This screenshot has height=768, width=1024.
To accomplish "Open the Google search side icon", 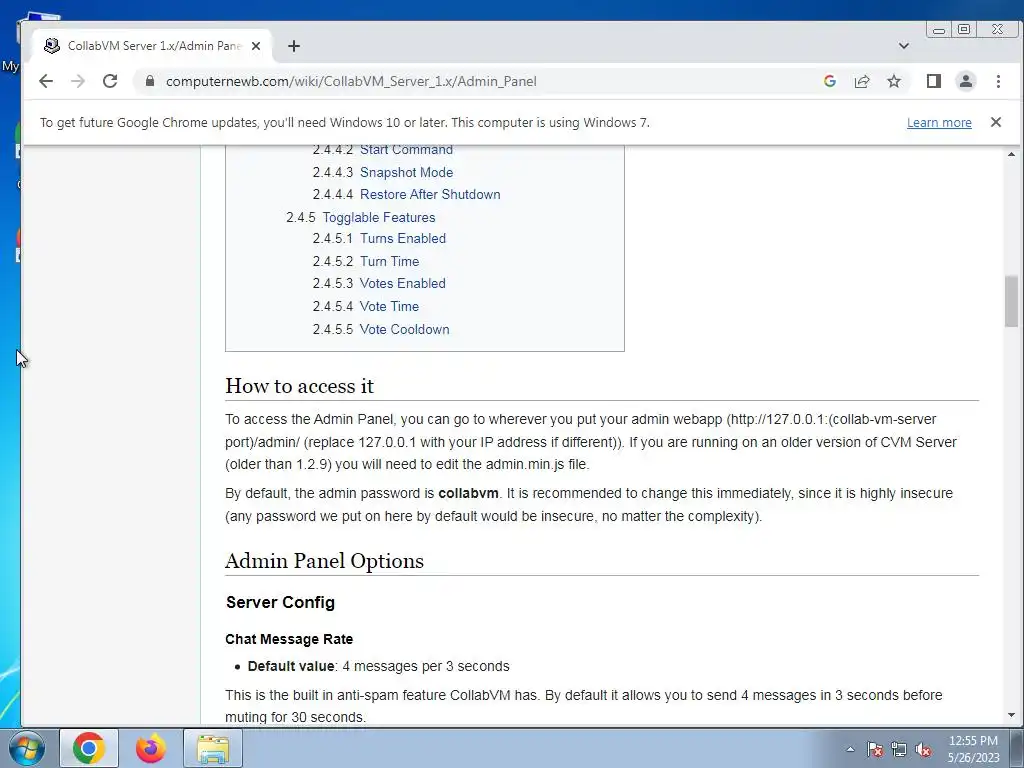I will tap(830, 81).
